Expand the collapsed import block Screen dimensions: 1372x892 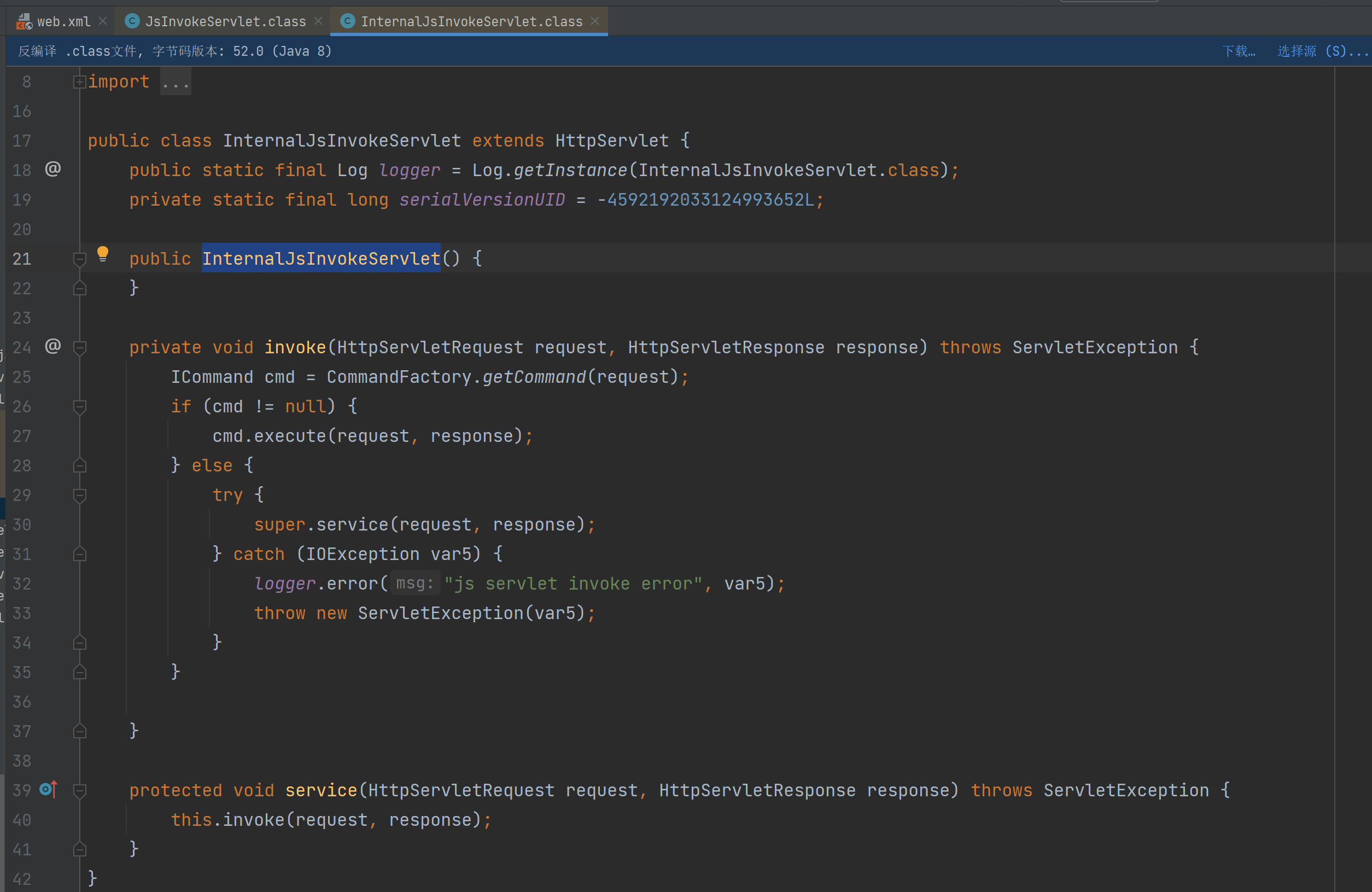click(x=79, y=82)
